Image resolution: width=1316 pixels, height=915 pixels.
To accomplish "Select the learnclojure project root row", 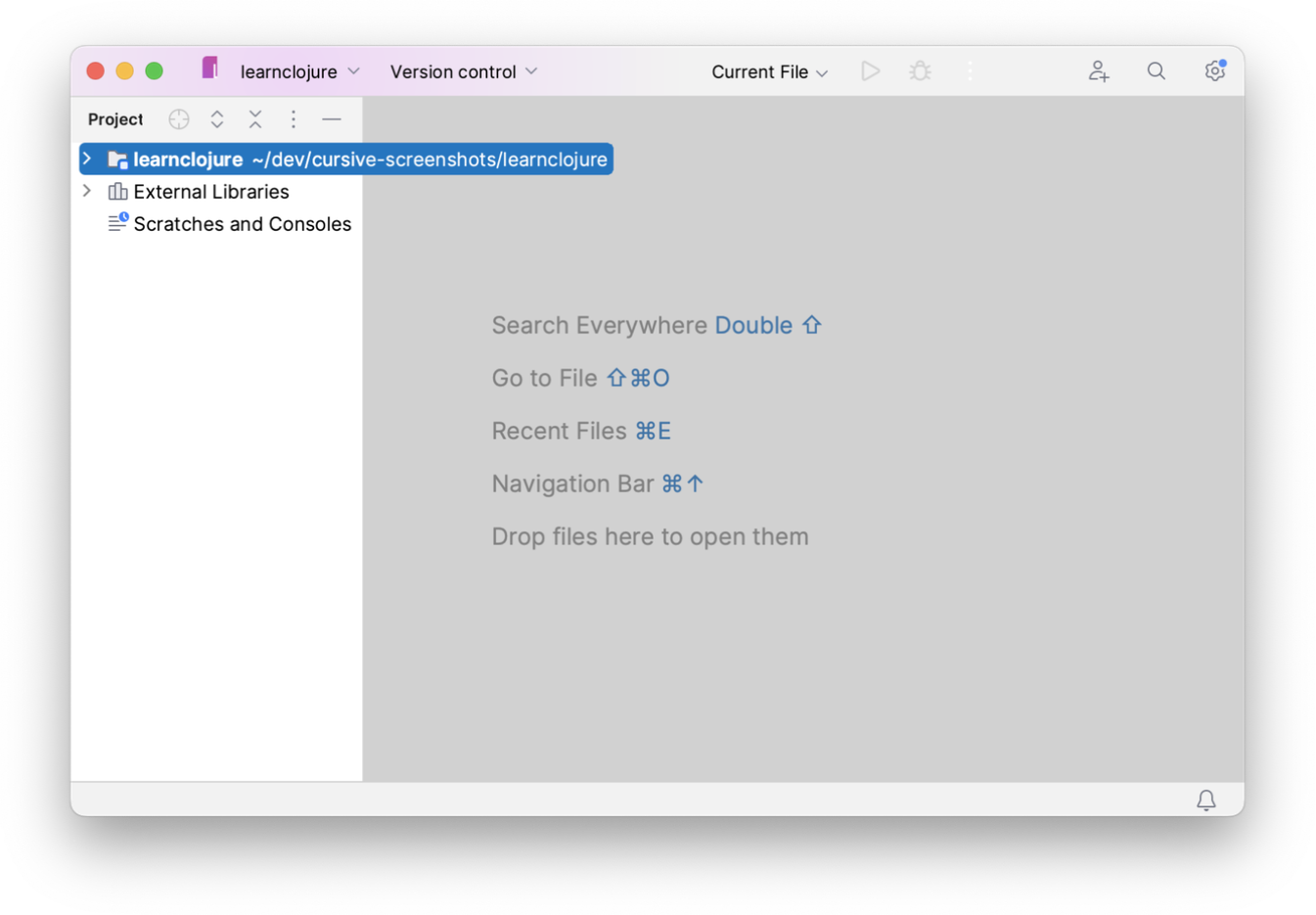I will click(346, 159).
